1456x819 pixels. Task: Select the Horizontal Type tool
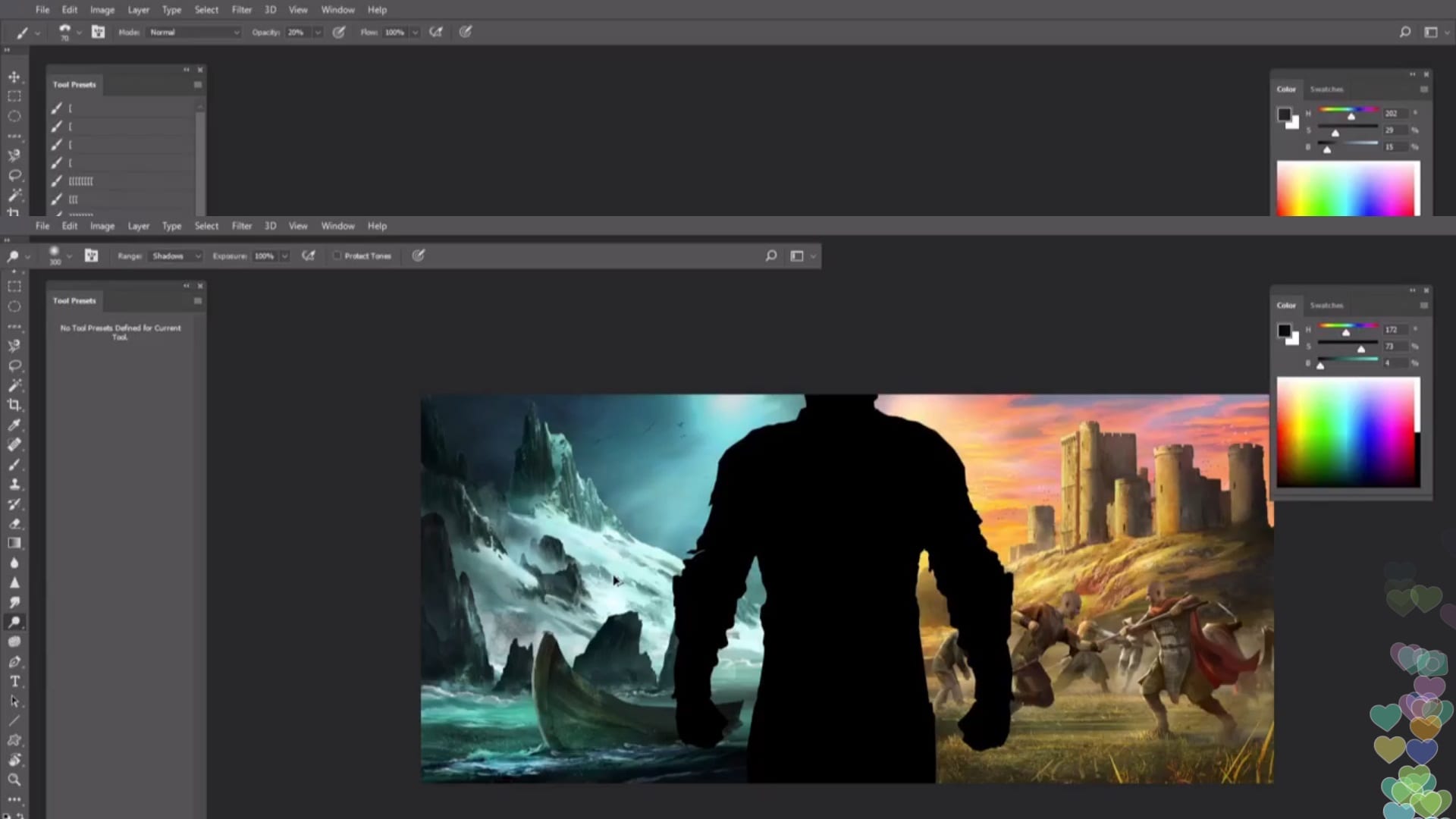(14, 681)
